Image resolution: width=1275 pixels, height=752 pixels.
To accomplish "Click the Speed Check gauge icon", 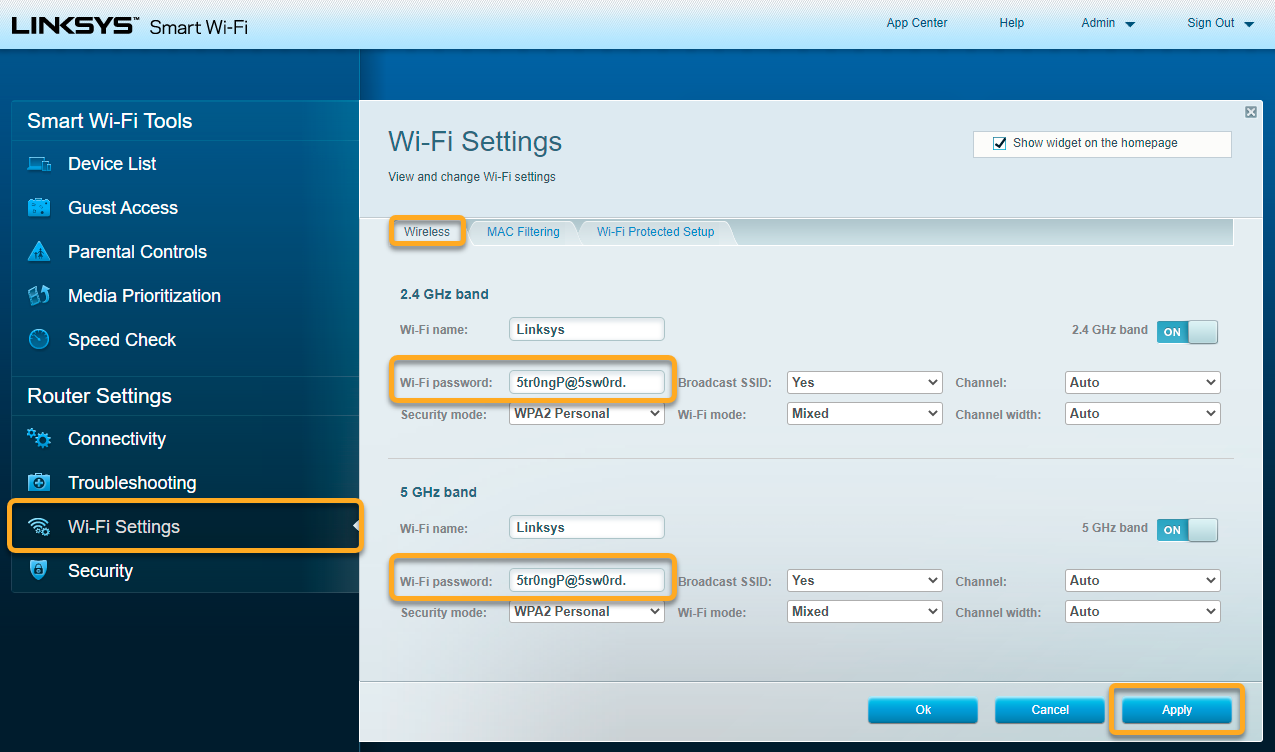I will [x=39, y=340].
